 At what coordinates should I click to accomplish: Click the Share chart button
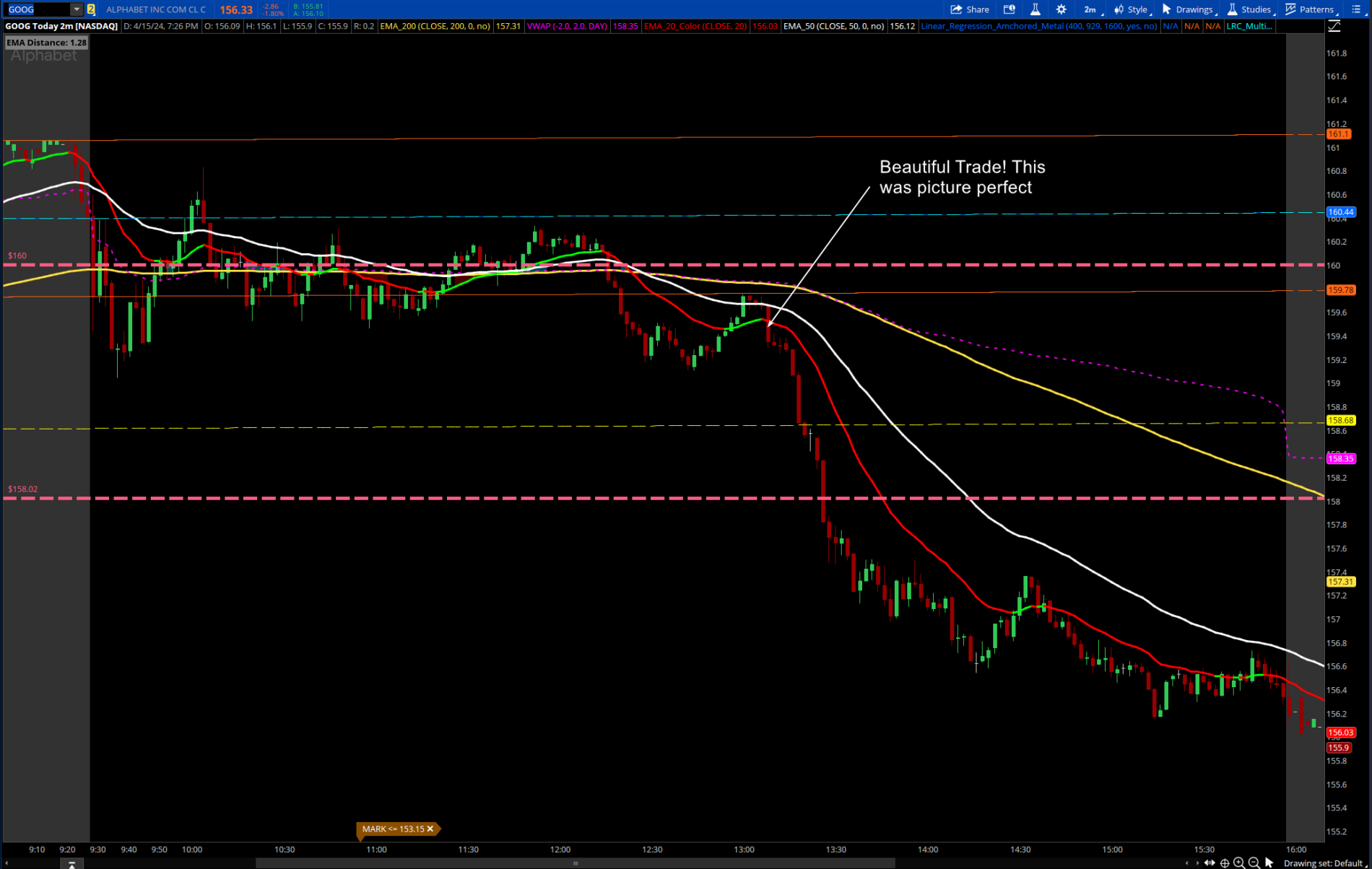coord(969,9)
